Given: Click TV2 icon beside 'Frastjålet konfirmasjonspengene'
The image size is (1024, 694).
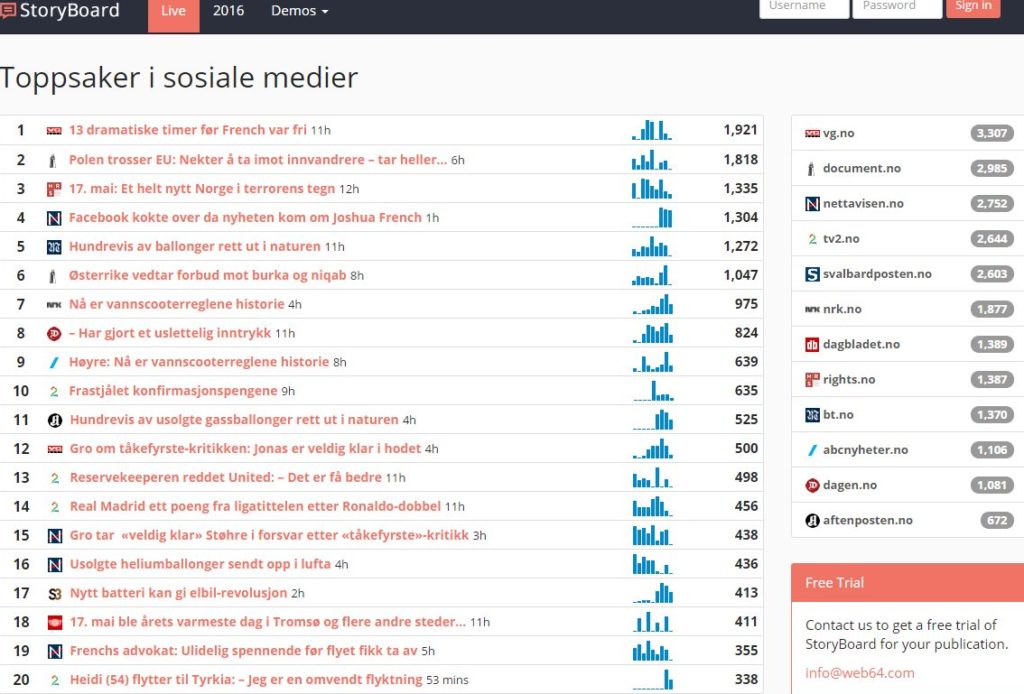Looking at the screenshot, I should pyautogui.click(x=54, y=392).
